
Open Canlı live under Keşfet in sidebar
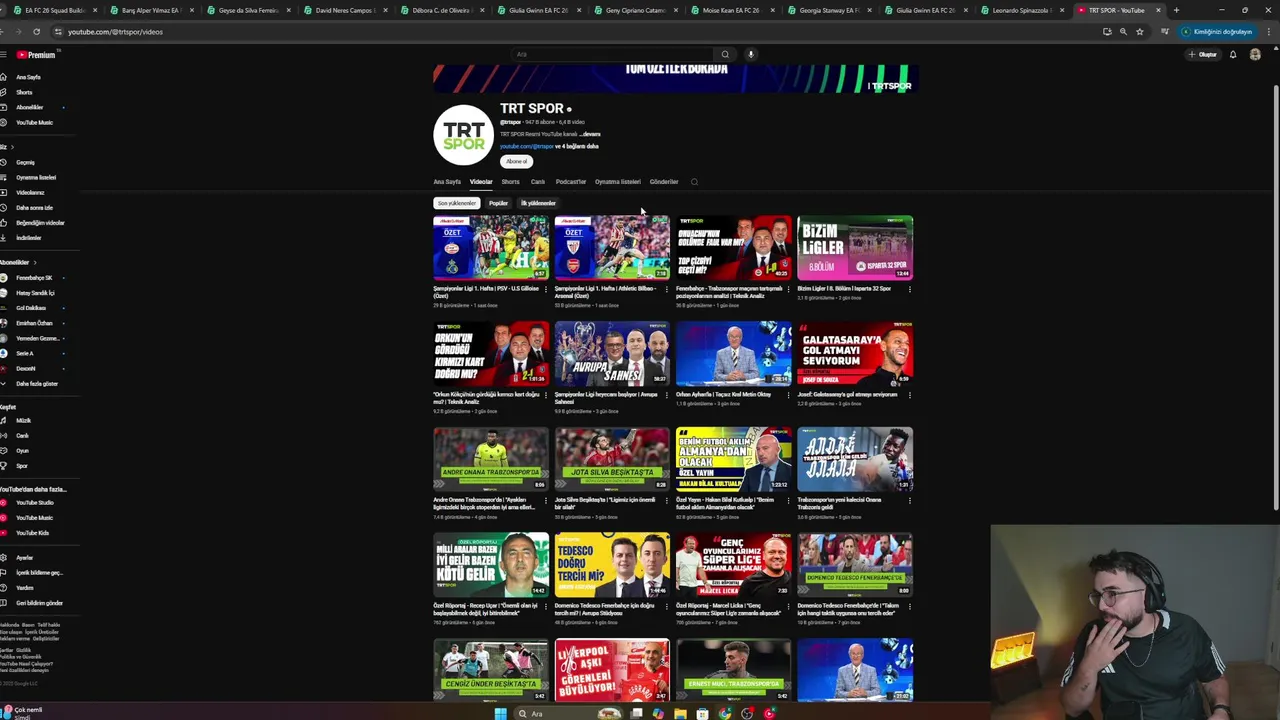tap(22, 435)
